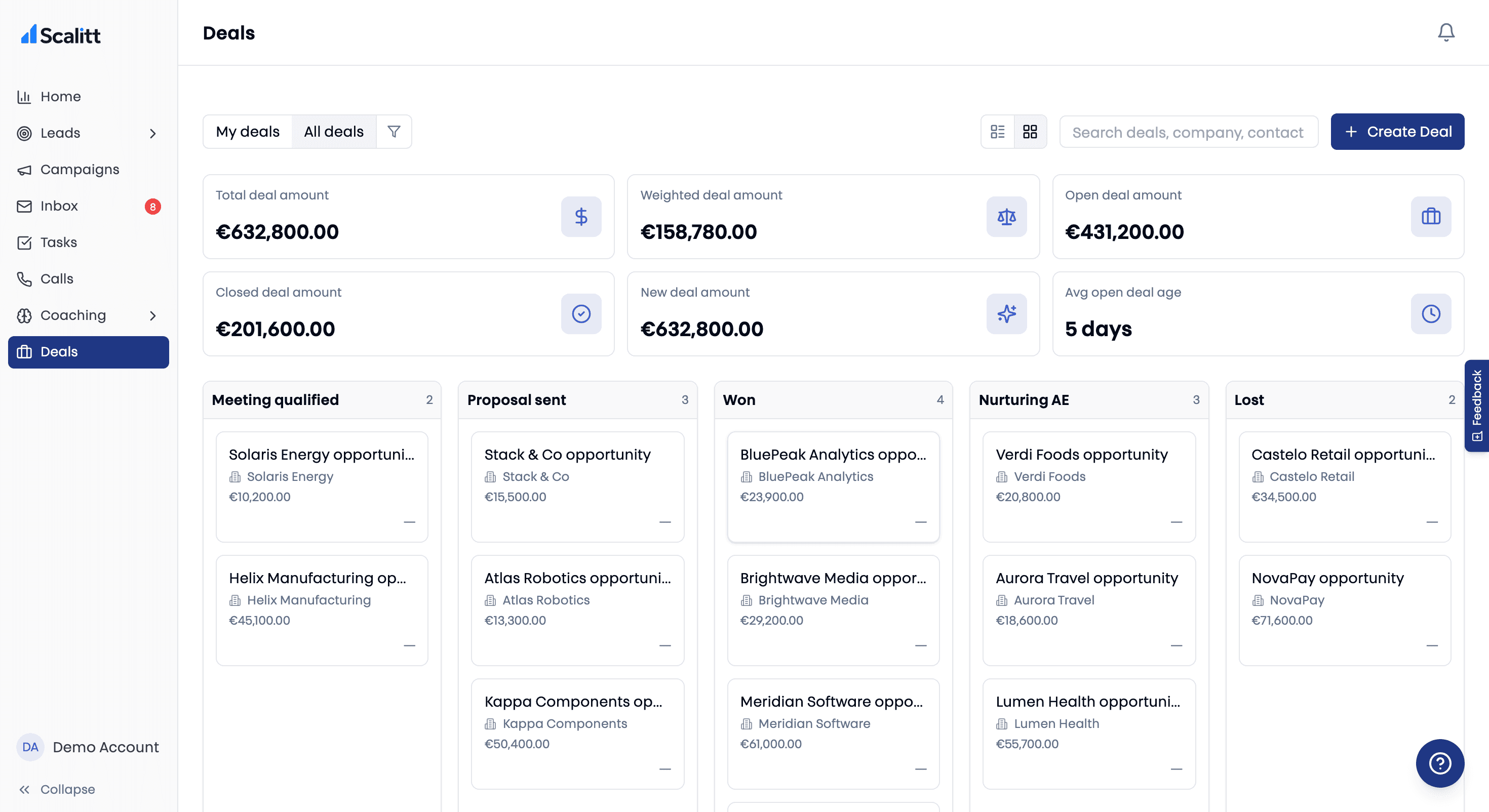Click the building icon beside NovaPay
This screenshot has height=812, width=1489.
tap(1258, 600)
